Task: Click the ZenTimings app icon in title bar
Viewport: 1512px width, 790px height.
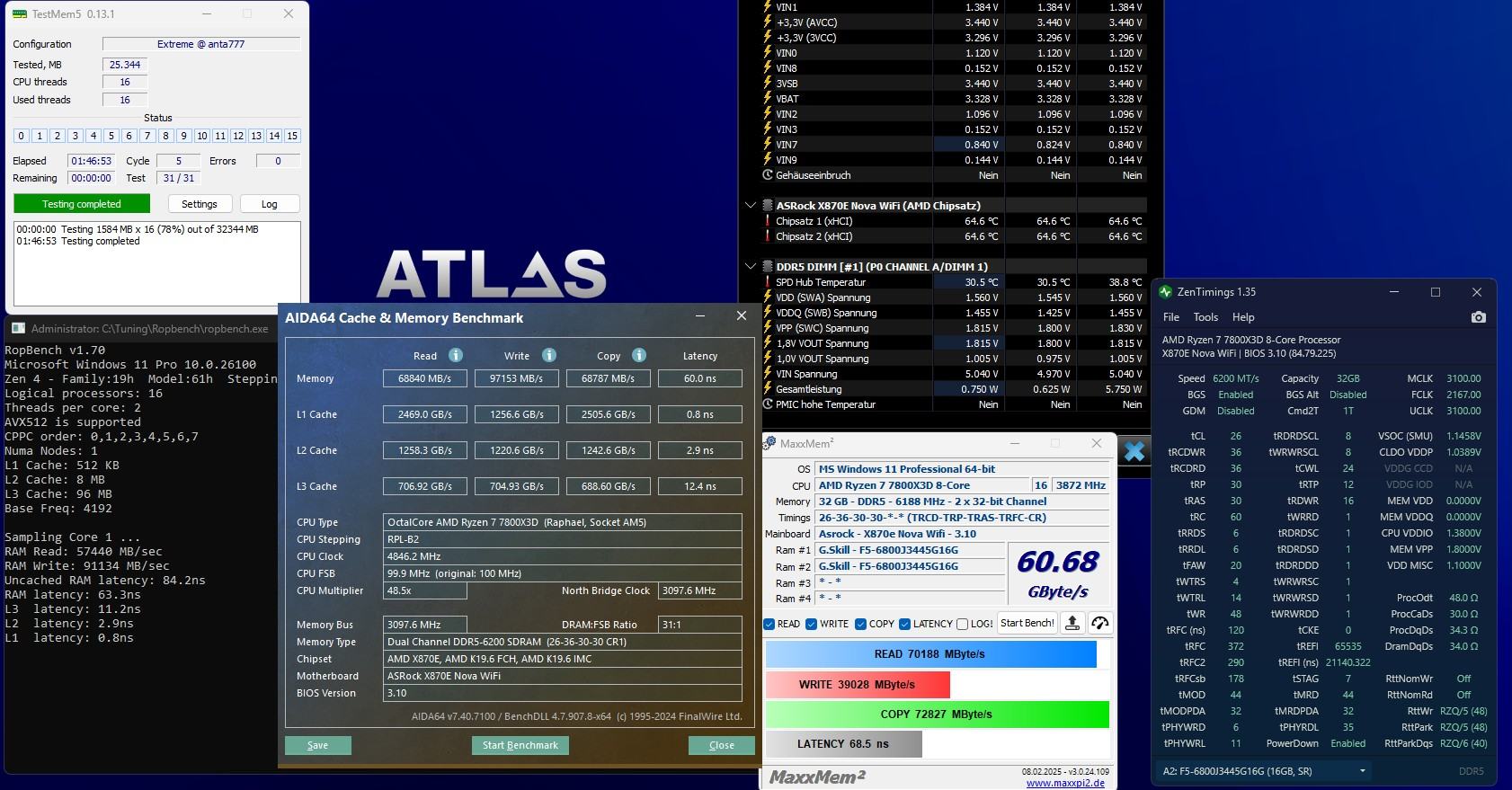Action: [x=1166, y=292]
